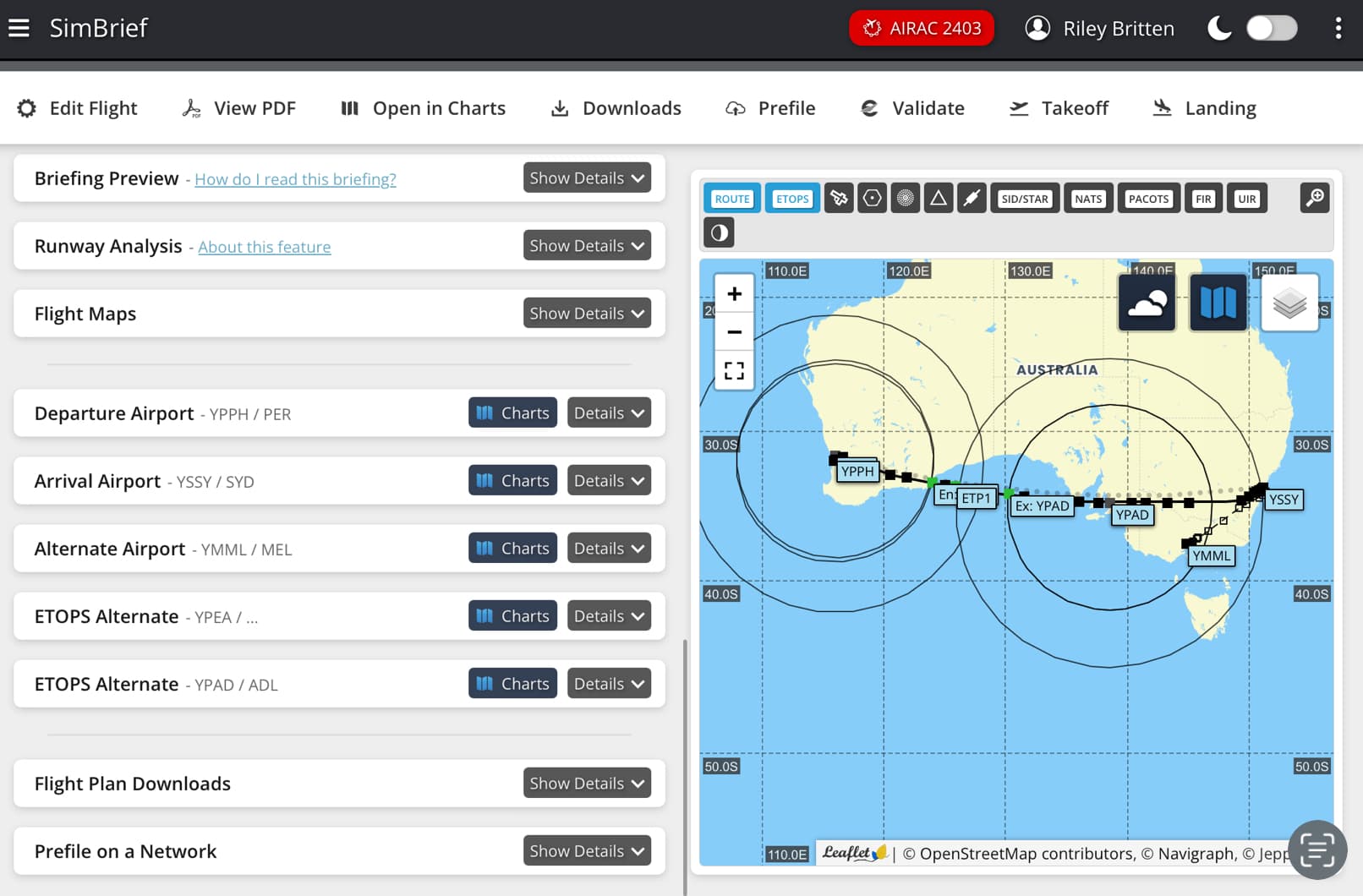Viewport: 1363px width, 896px height.
Task: Click the YMML airport label on map
Action: click(1212, 556)
